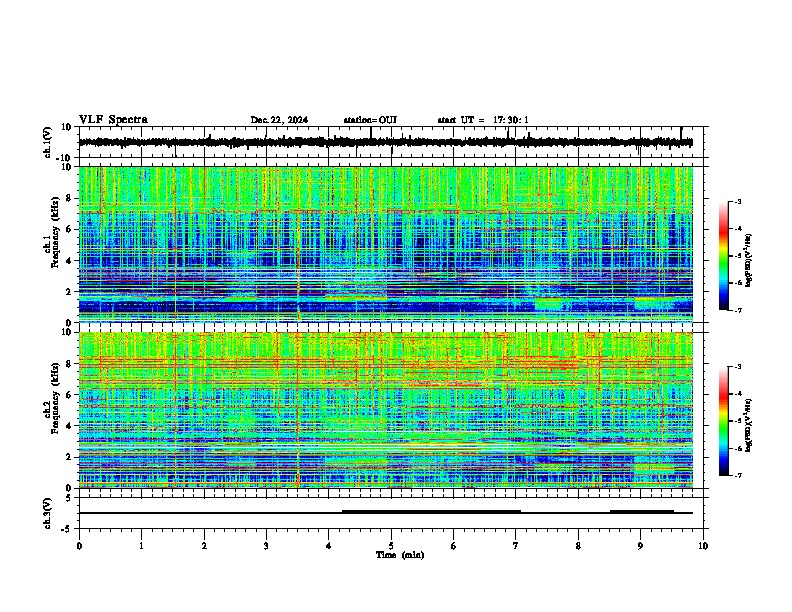Click the "Time (min)" x-axis label
This screenshot has width=792, height=612.
click(400, 555)
